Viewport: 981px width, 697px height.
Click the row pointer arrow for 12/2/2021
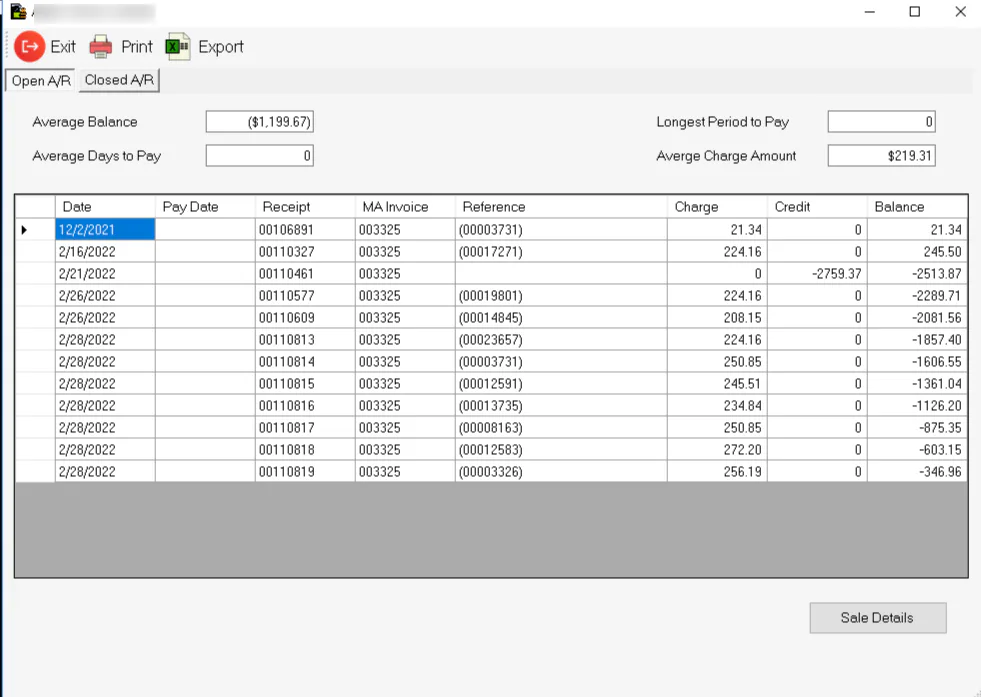click(x=24, y=230)
